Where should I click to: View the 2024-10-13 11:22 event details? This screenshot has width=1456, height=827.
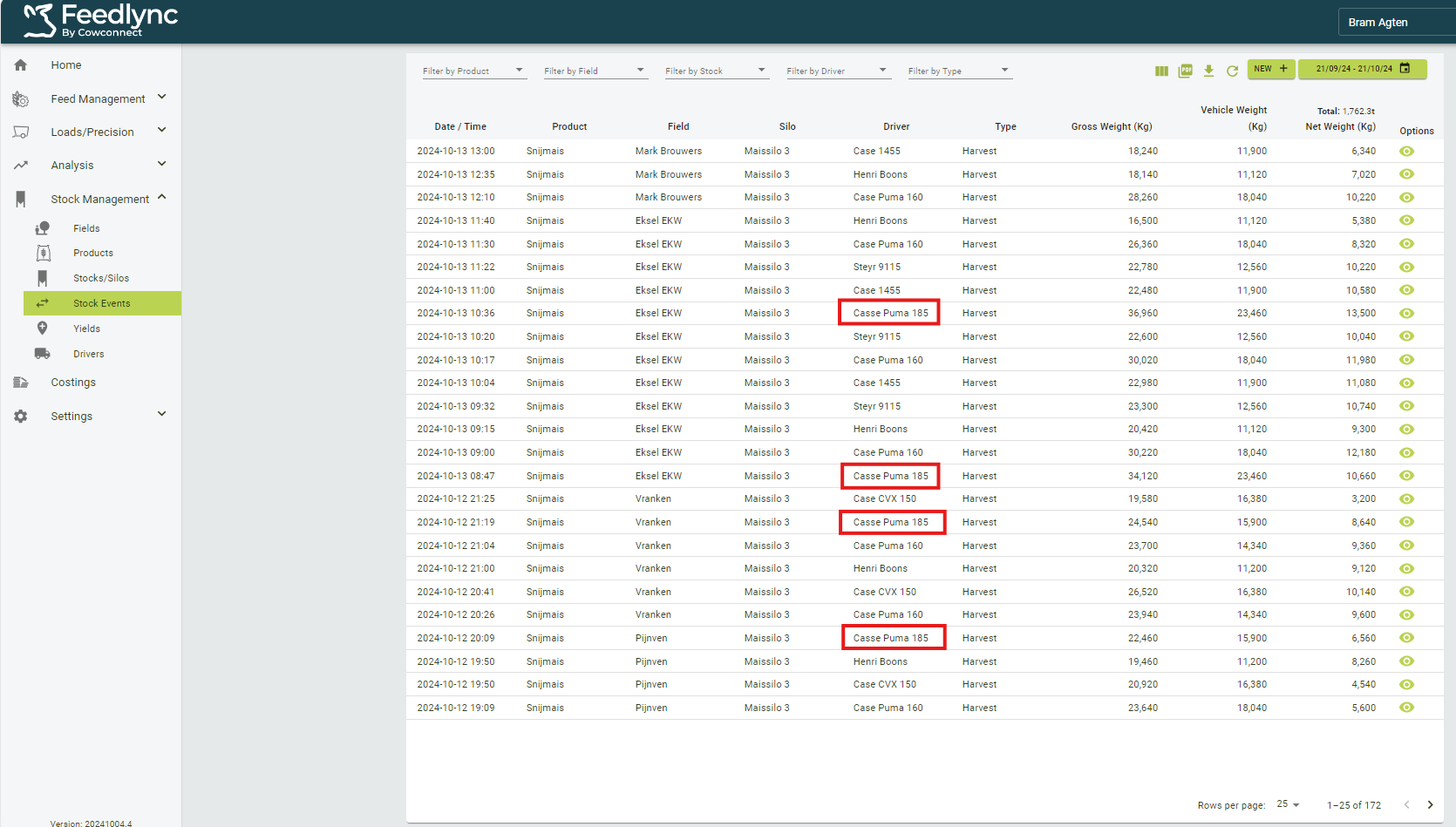pos(1406,267)
